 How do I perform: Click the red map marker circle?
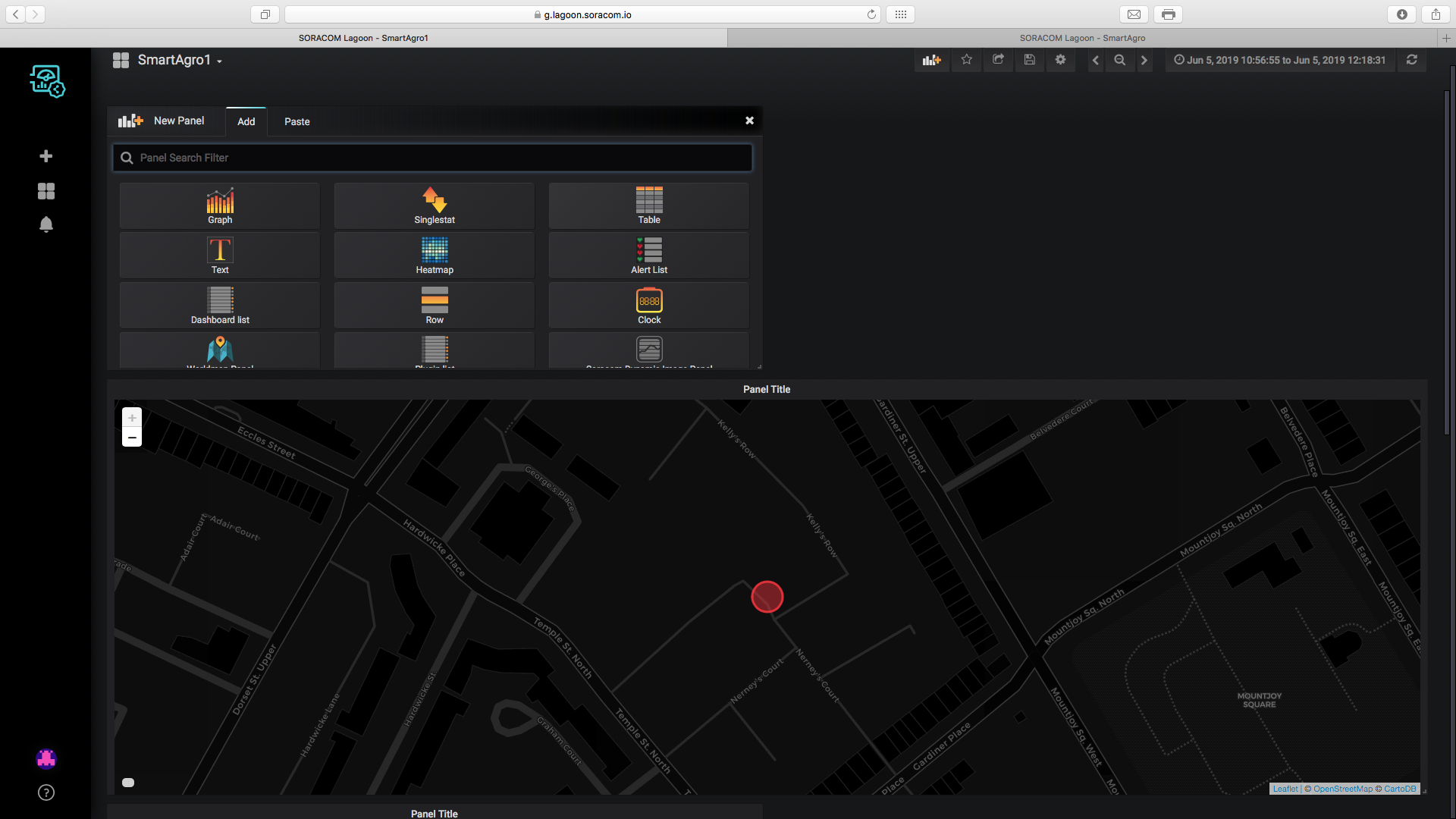(x=767, y=597)
